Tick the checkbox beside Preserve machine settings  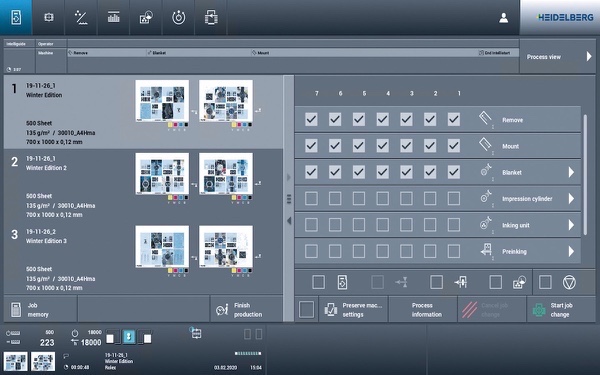pos(307,310)
